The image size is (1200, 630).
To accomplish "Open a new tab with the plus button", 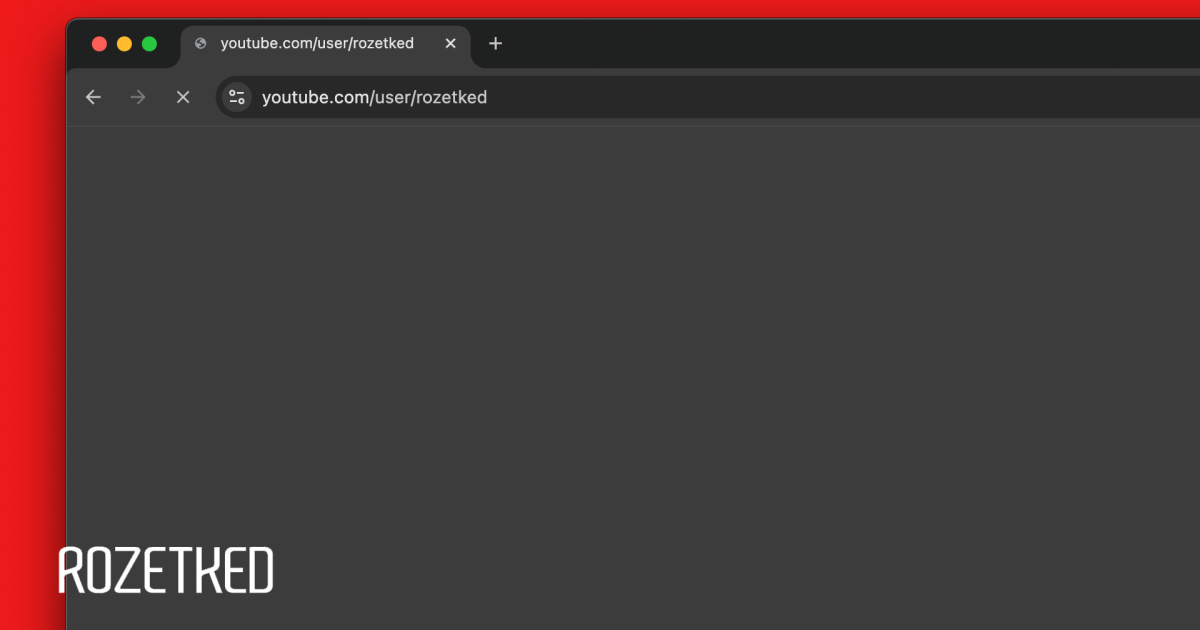I will (495, 44).
